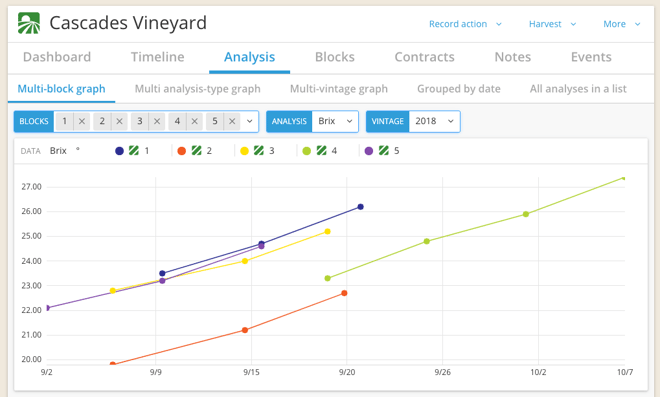The width and height of the screenshot is (660, 397).
Task: Click block 5 purple legend color dot
Action: pos(369,151)
